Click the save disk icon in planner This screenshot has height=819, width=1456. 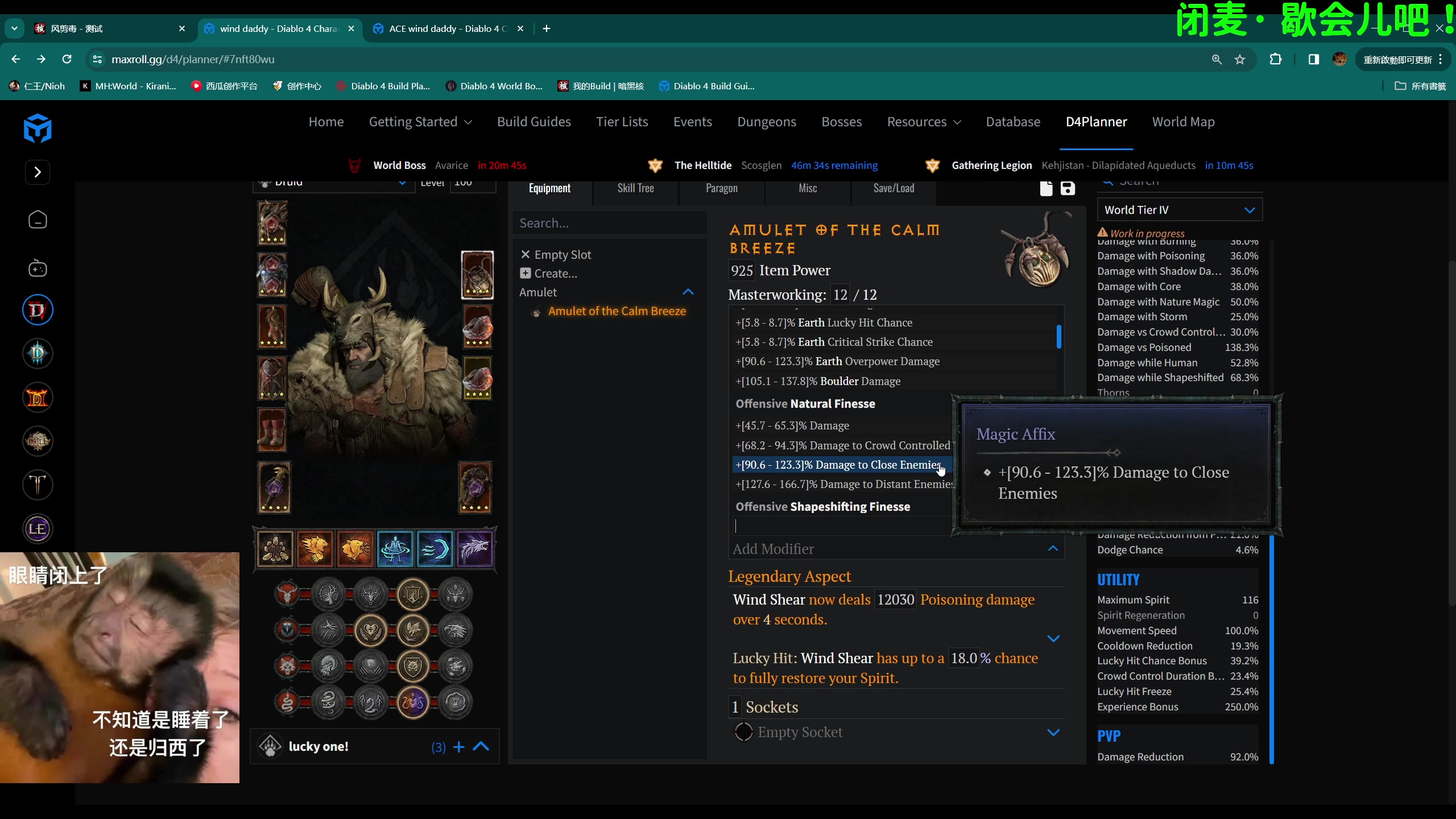pos(1068,188)
